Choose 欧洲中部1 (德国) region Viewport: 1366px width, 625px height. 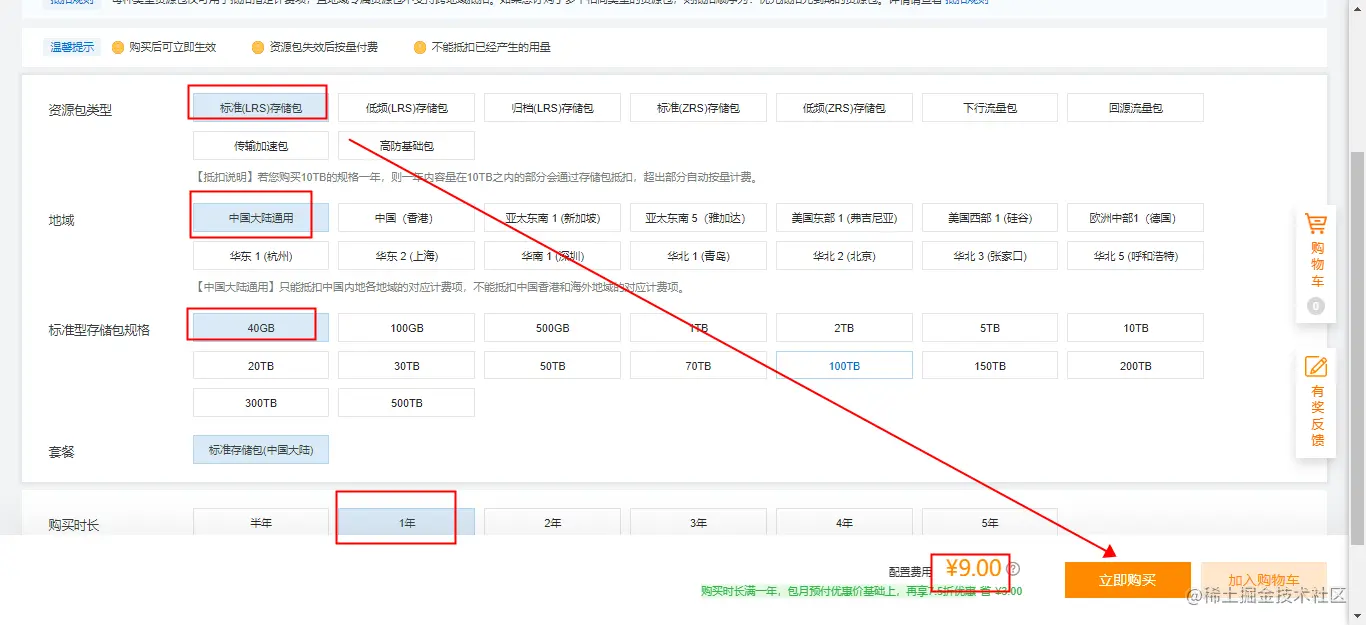1135,218
